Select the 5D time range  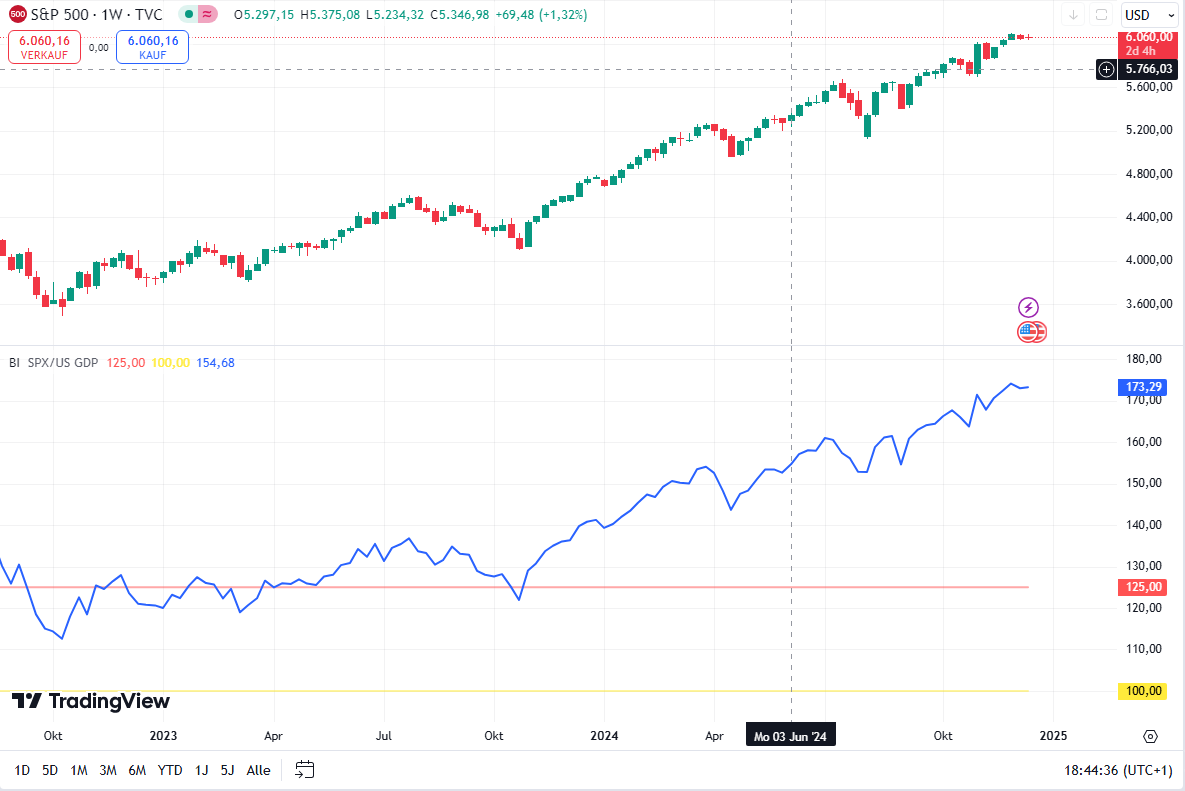(x=50, y=770)
